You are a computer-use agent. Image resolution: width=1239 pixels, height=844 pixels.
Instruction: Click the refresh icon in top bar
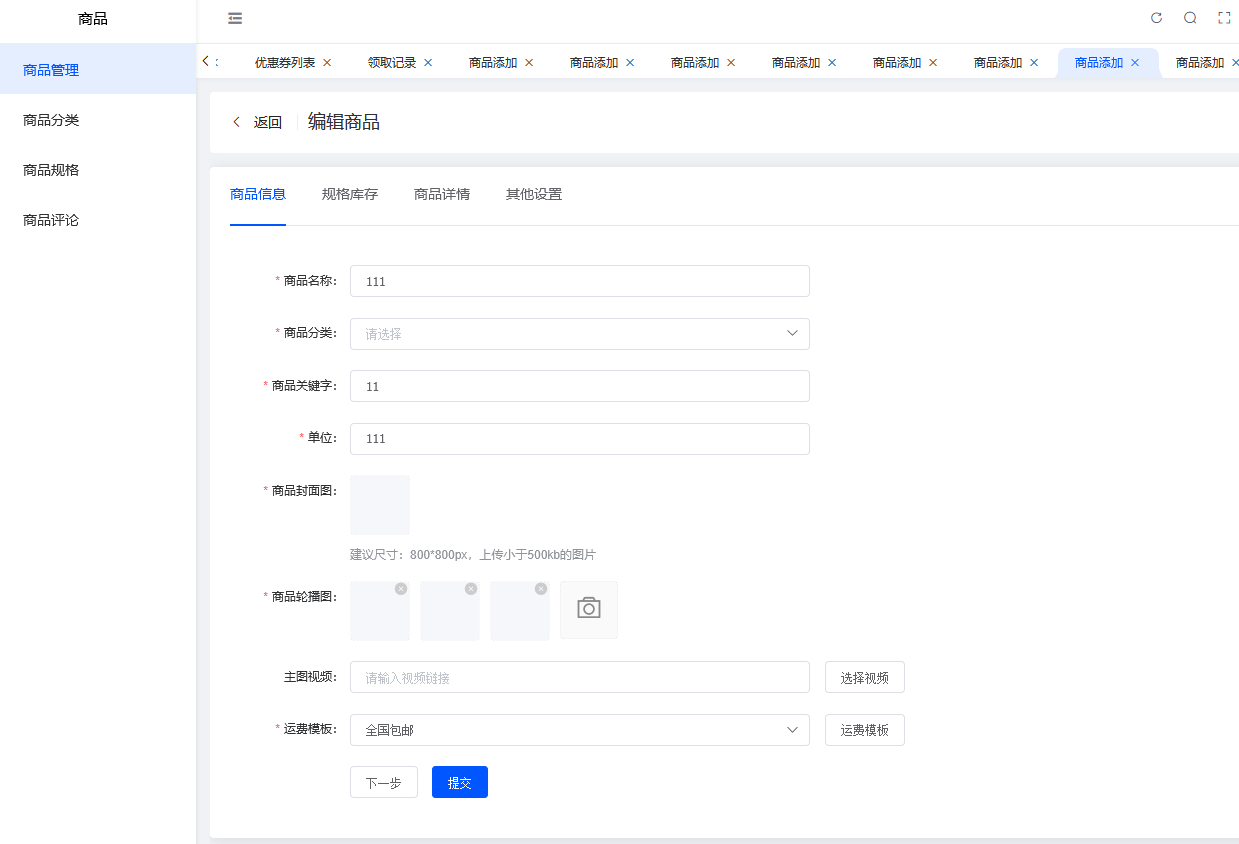pos(1156,18)
